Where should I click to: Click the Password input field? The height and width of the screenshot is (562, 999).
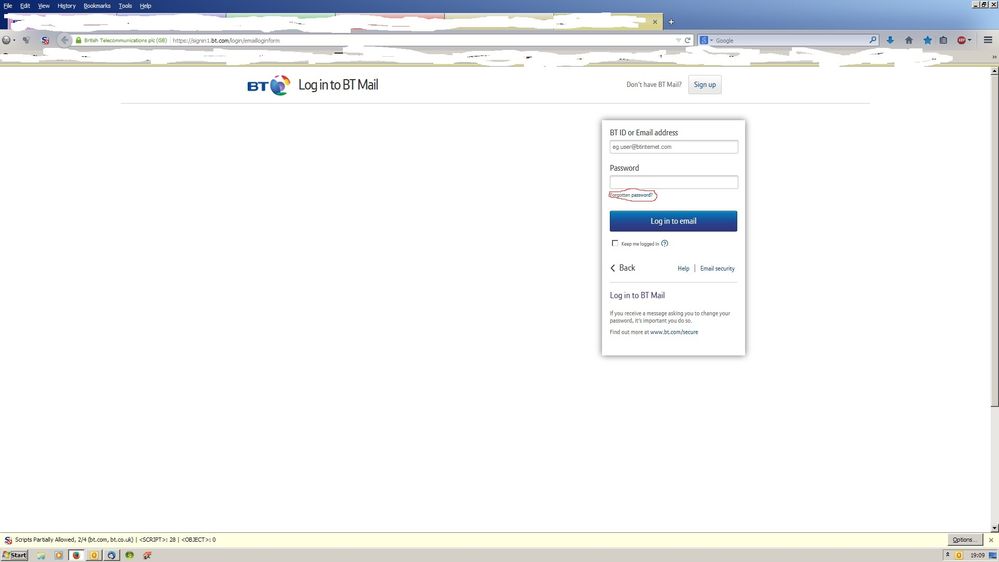[673, 182]
